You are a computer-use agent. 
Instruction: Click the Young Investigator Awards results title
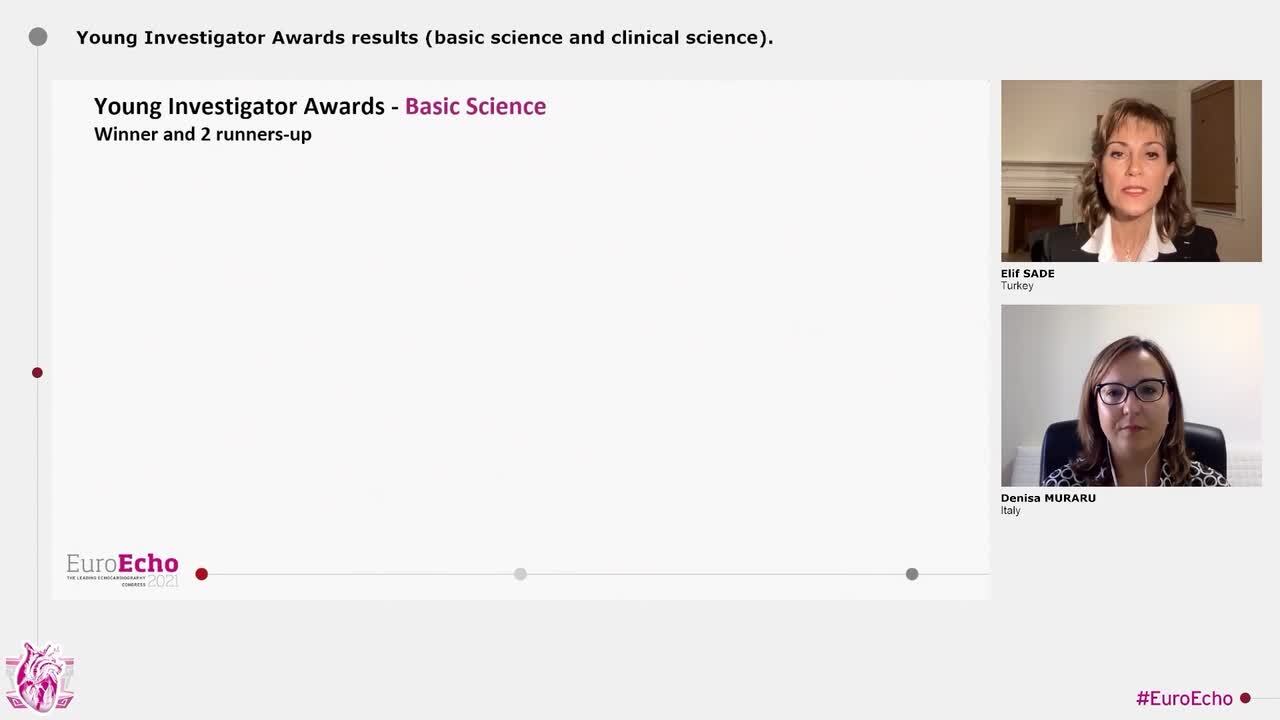coord(424,38)
